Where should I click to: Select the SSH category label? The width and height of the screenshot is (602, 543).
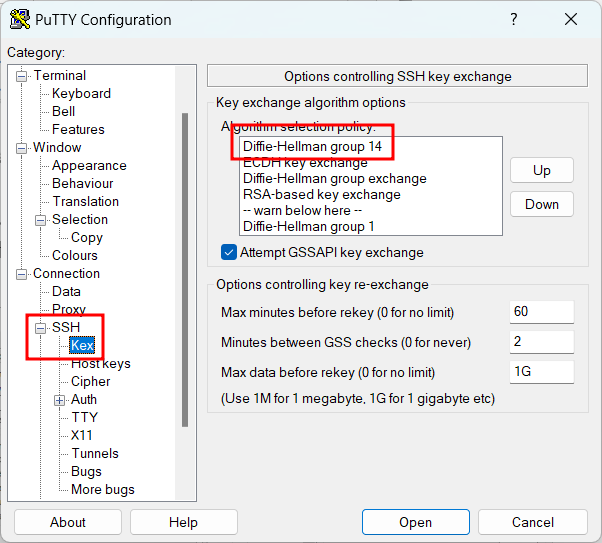click(x=66, y=327)
